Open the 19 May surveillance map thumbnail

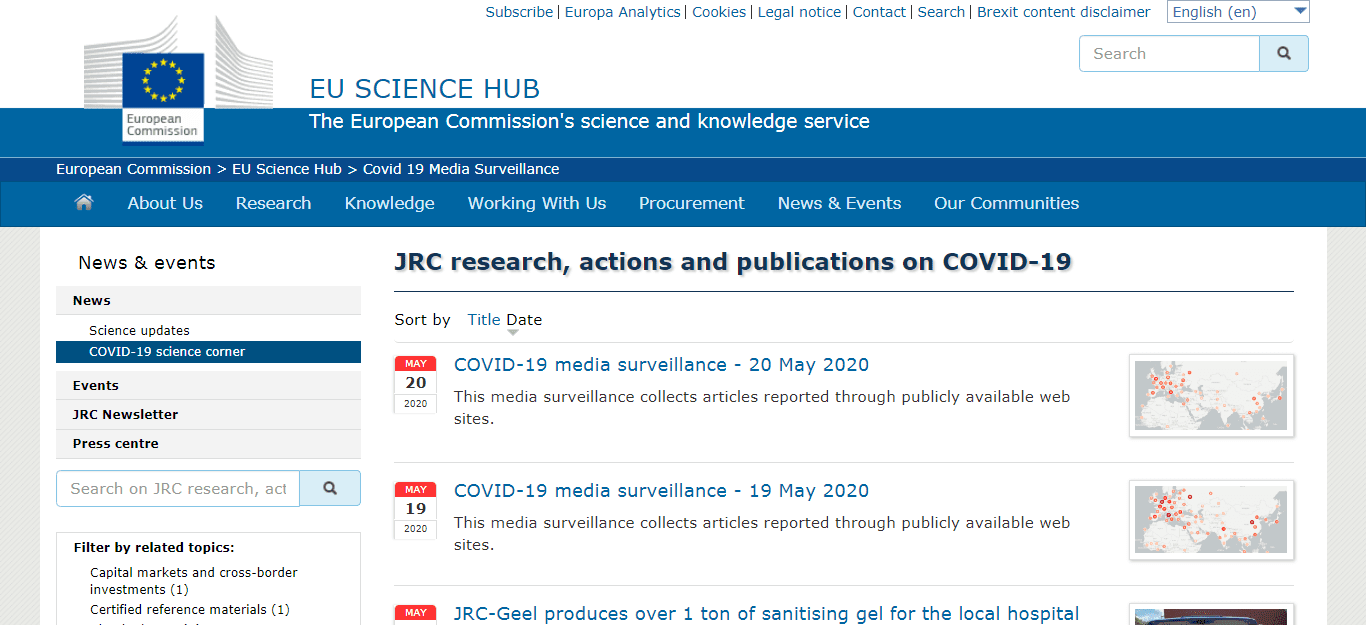tap(1211, 521)
